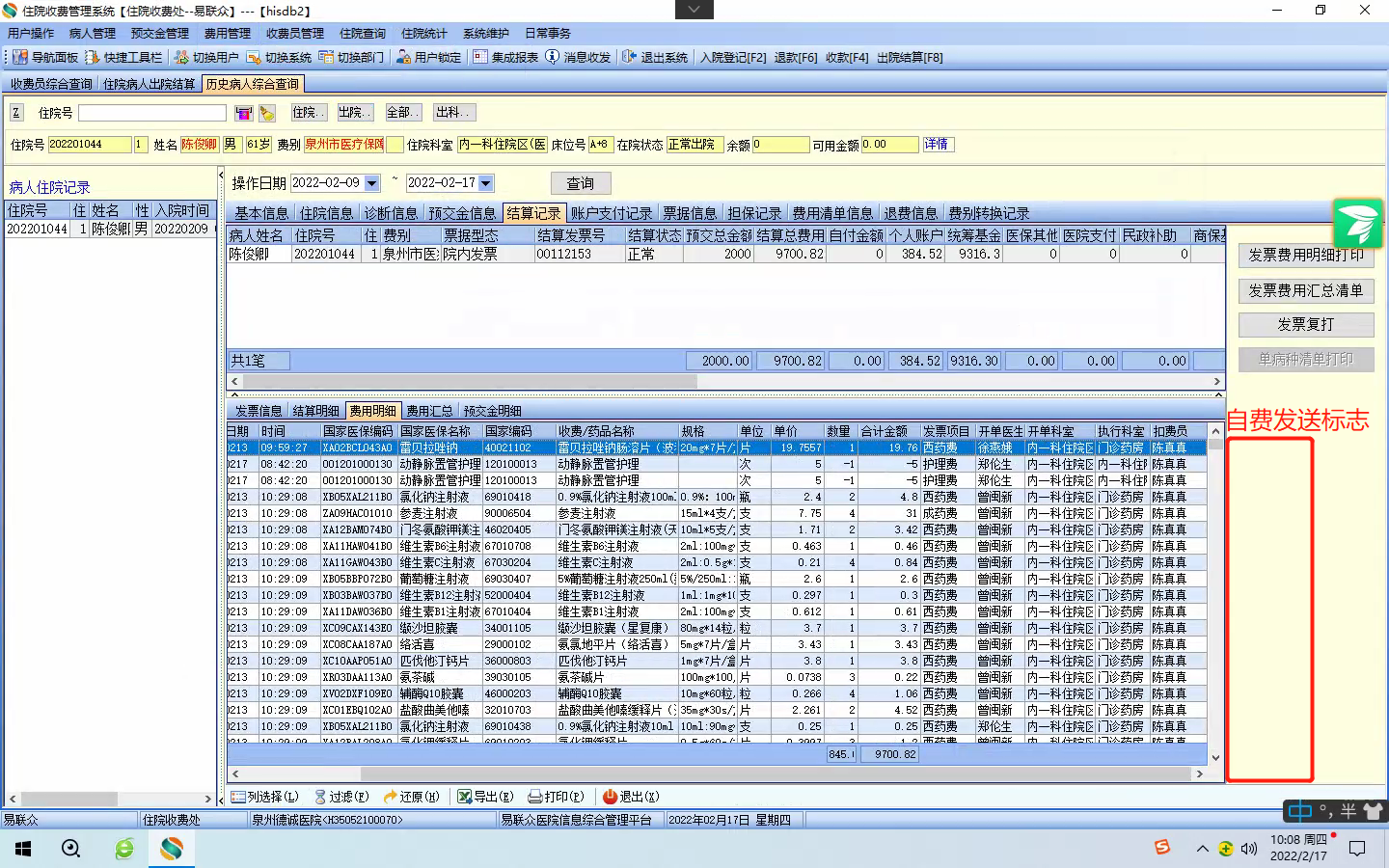Open 集成报表 integrated reports

click(505, 58)
